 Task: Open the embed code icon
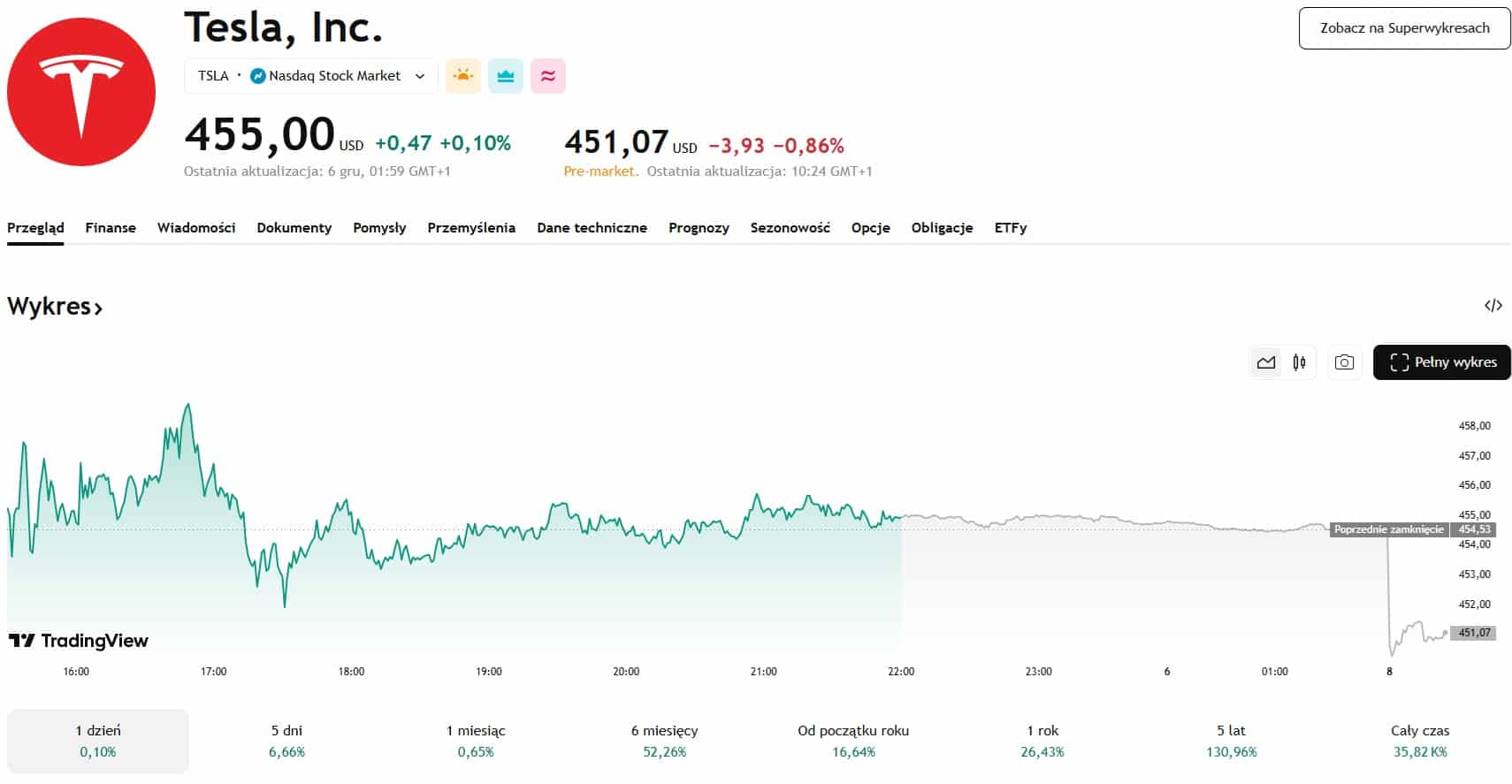click(1493, 306)
